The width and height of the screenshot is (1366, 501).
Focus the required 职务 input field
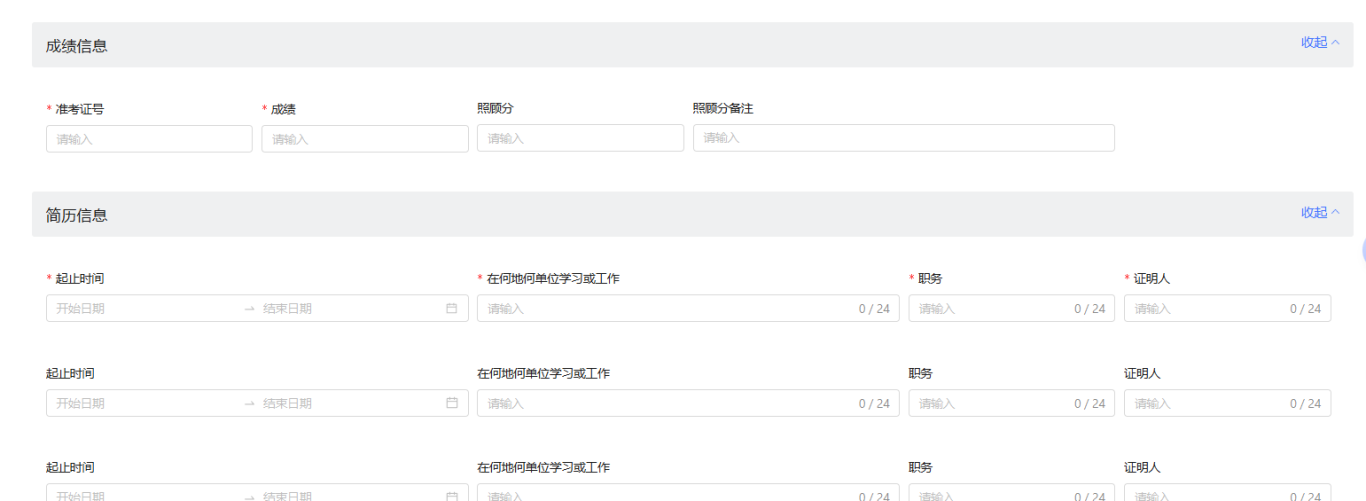tap(990, 309)
